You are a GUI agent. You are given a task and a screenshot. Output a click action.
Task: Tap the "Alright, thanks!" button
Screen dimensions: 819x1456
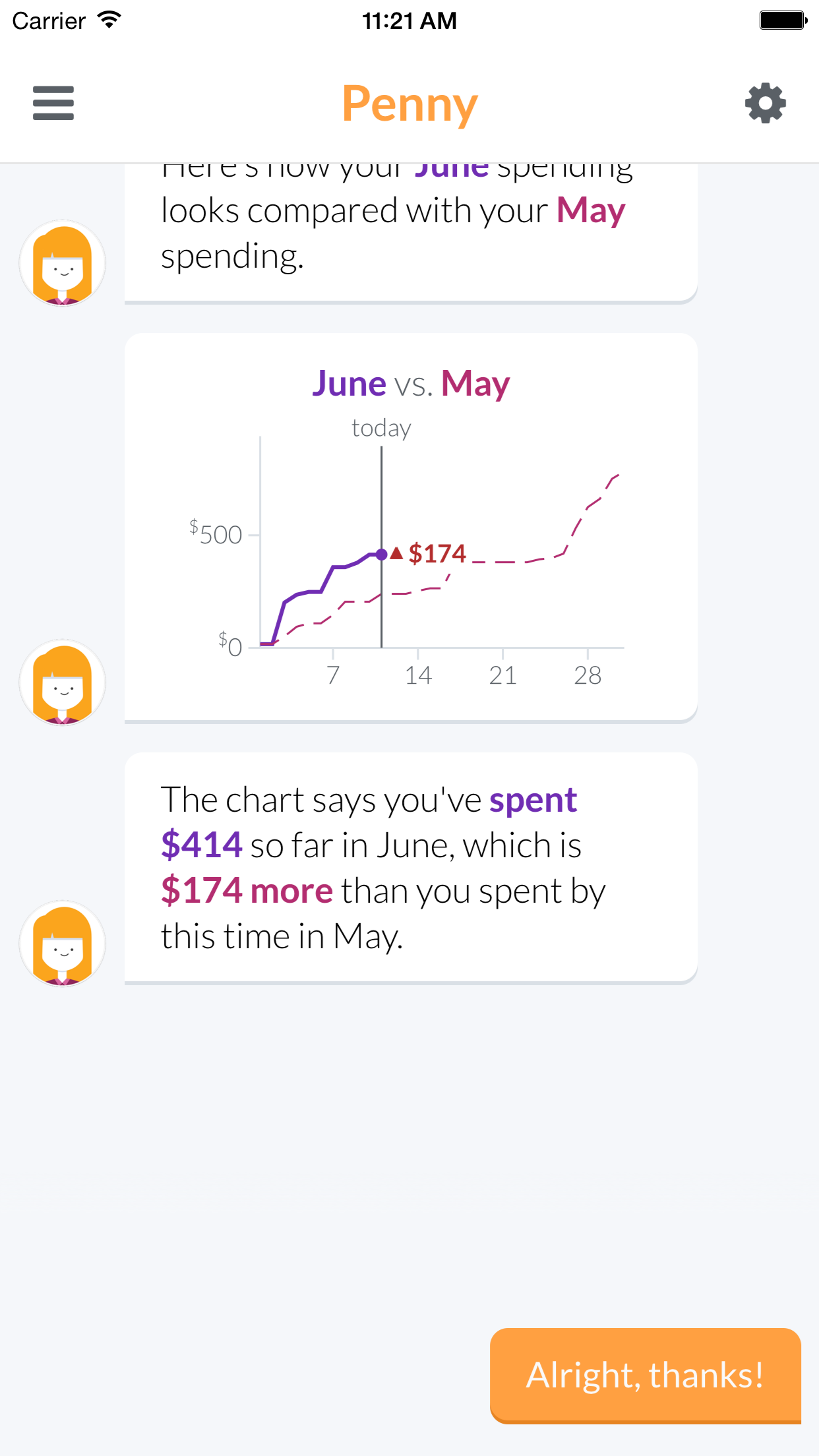tap(645, 1376)
